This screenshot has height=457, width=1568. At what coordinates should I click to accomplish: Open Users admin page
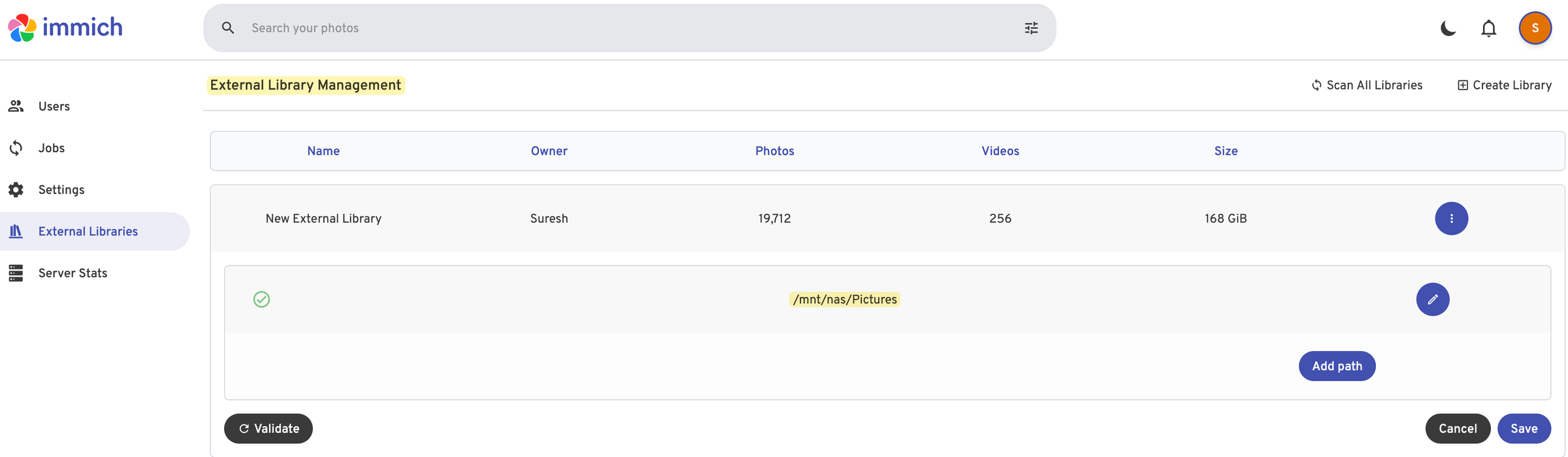click(54, 107)
